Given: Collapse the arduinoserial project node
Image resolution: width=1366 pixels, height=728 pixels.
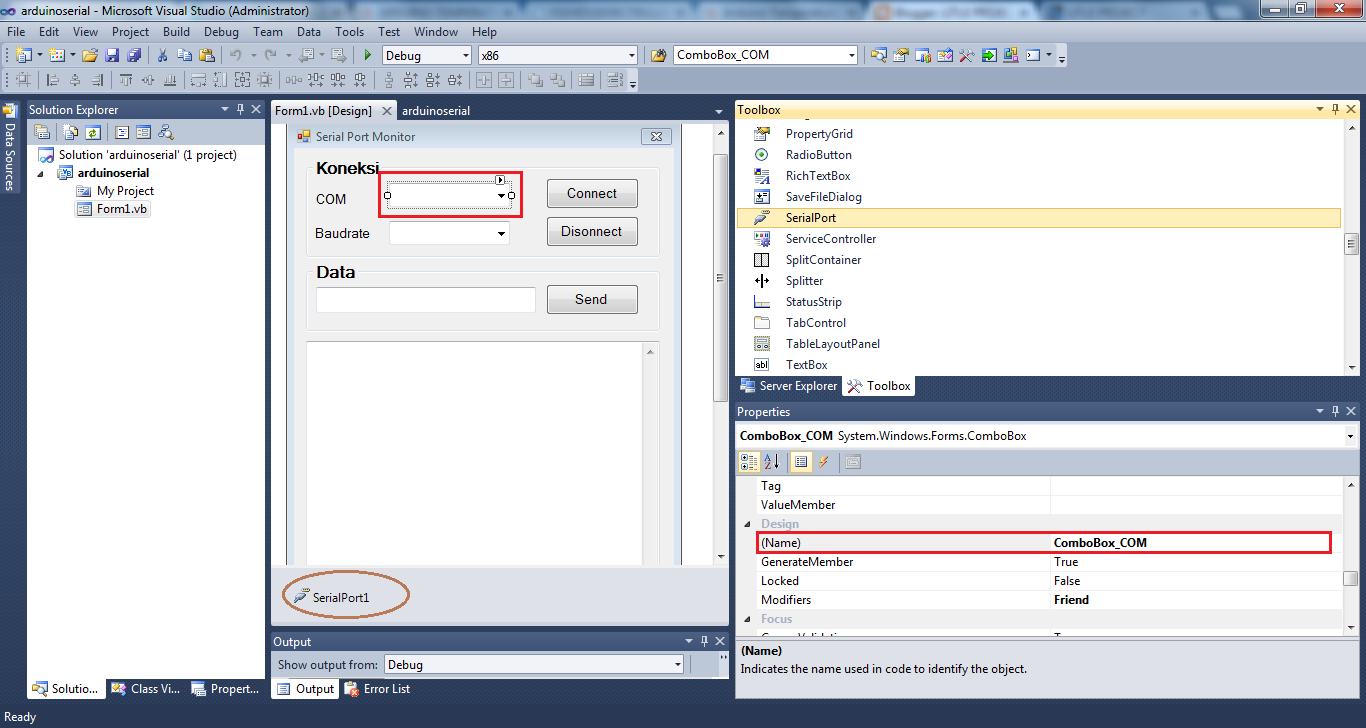Looking at the screenshot, I should 43,173.
